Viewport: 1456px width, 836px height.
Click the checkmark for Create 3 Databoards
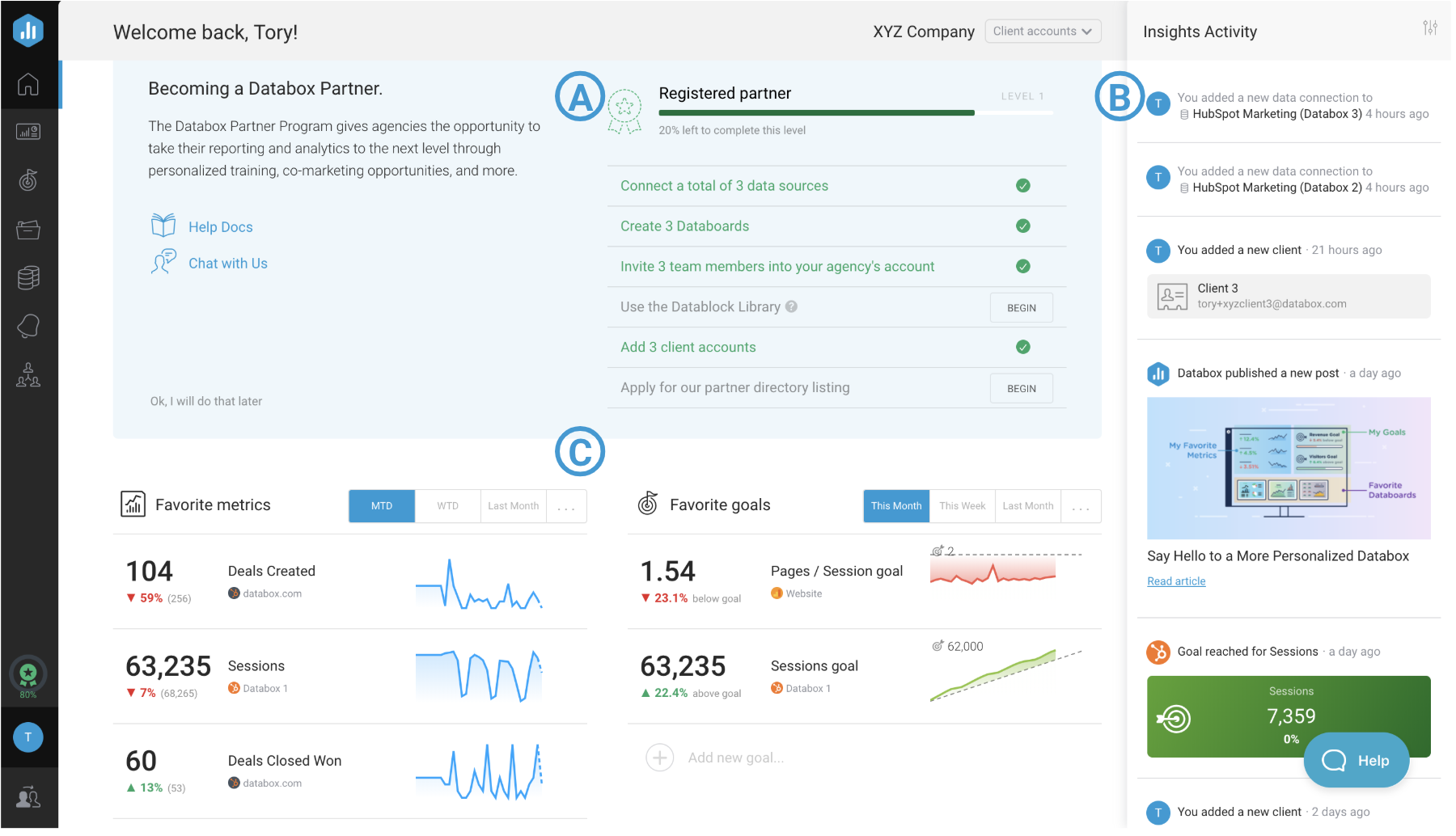pyautogui.click(x=1023, y=226)
